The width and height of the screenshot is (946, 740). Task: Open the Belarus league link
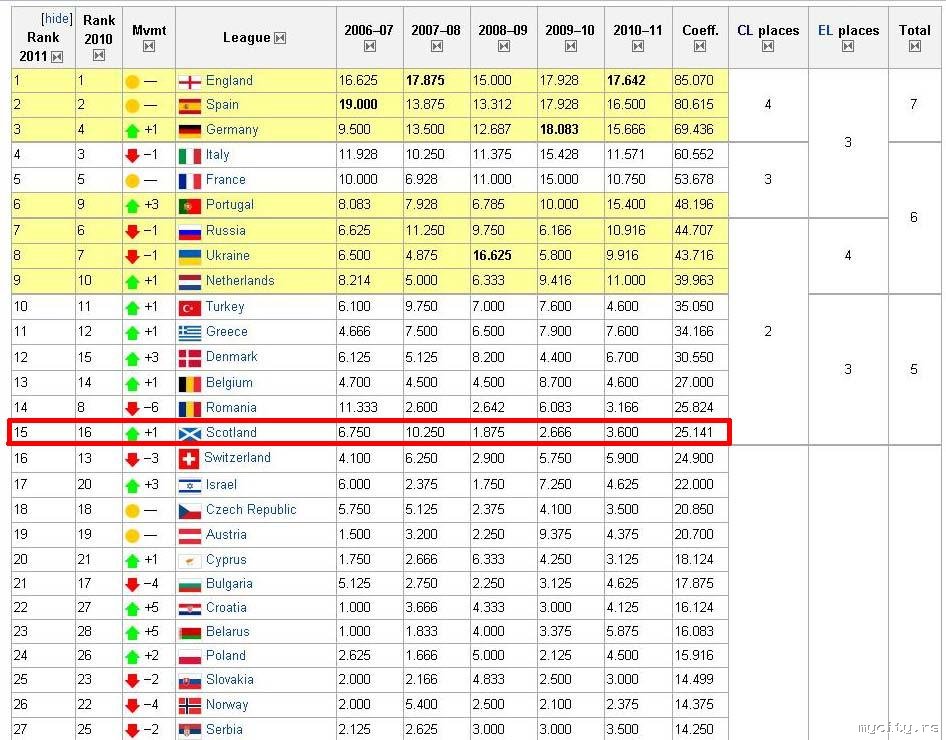[227, 631]
